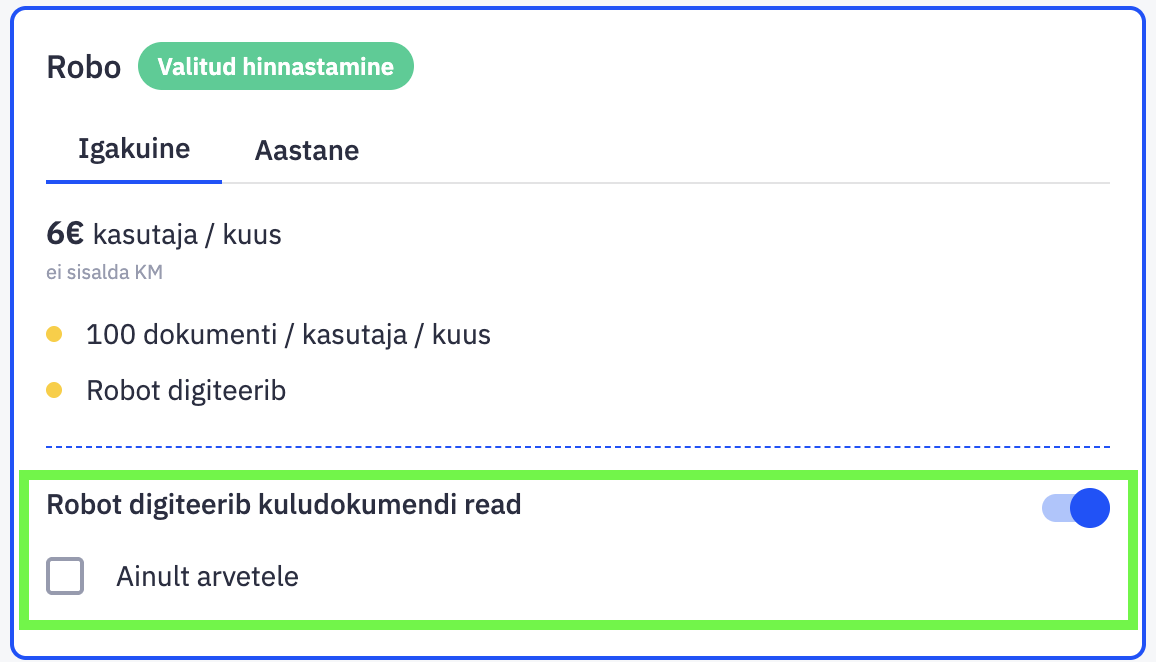Switch to the Igakuine tab

pyautogui.click(x=134, y=150)
